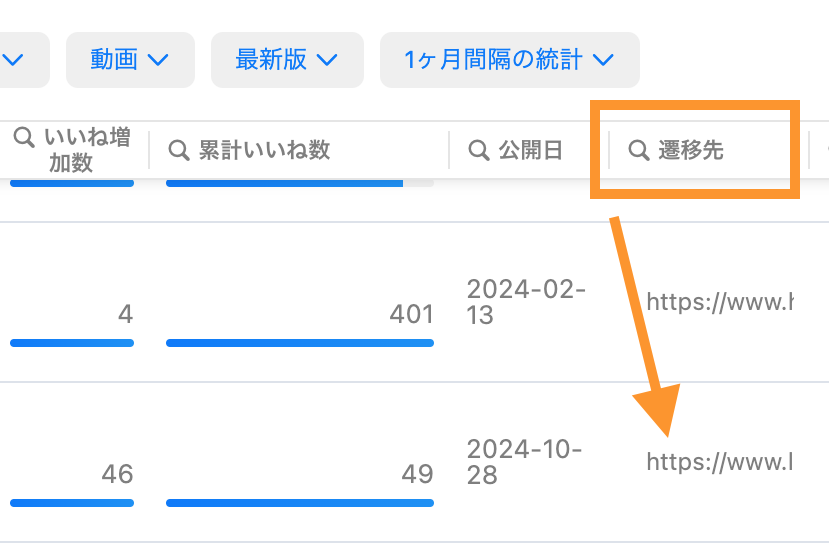Expand the 最新版 dropdown
This screenshot has width=829, height=546.
point(287,60)
